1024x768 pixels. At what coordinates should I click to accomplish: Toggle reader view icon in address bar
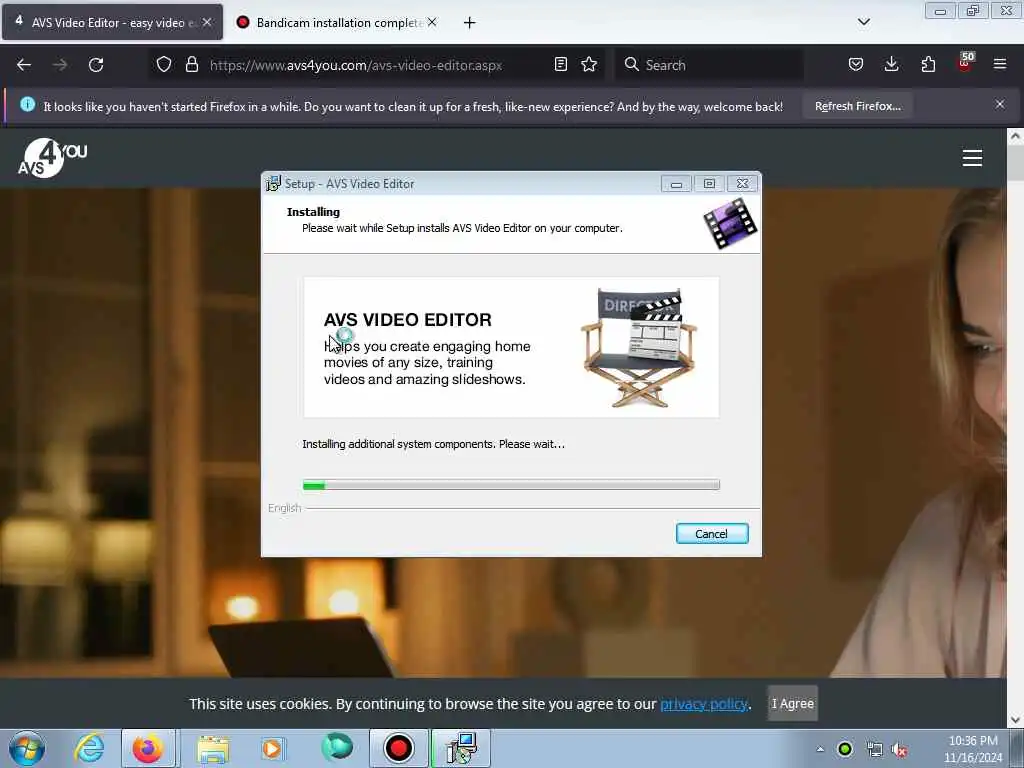point(560,65)
